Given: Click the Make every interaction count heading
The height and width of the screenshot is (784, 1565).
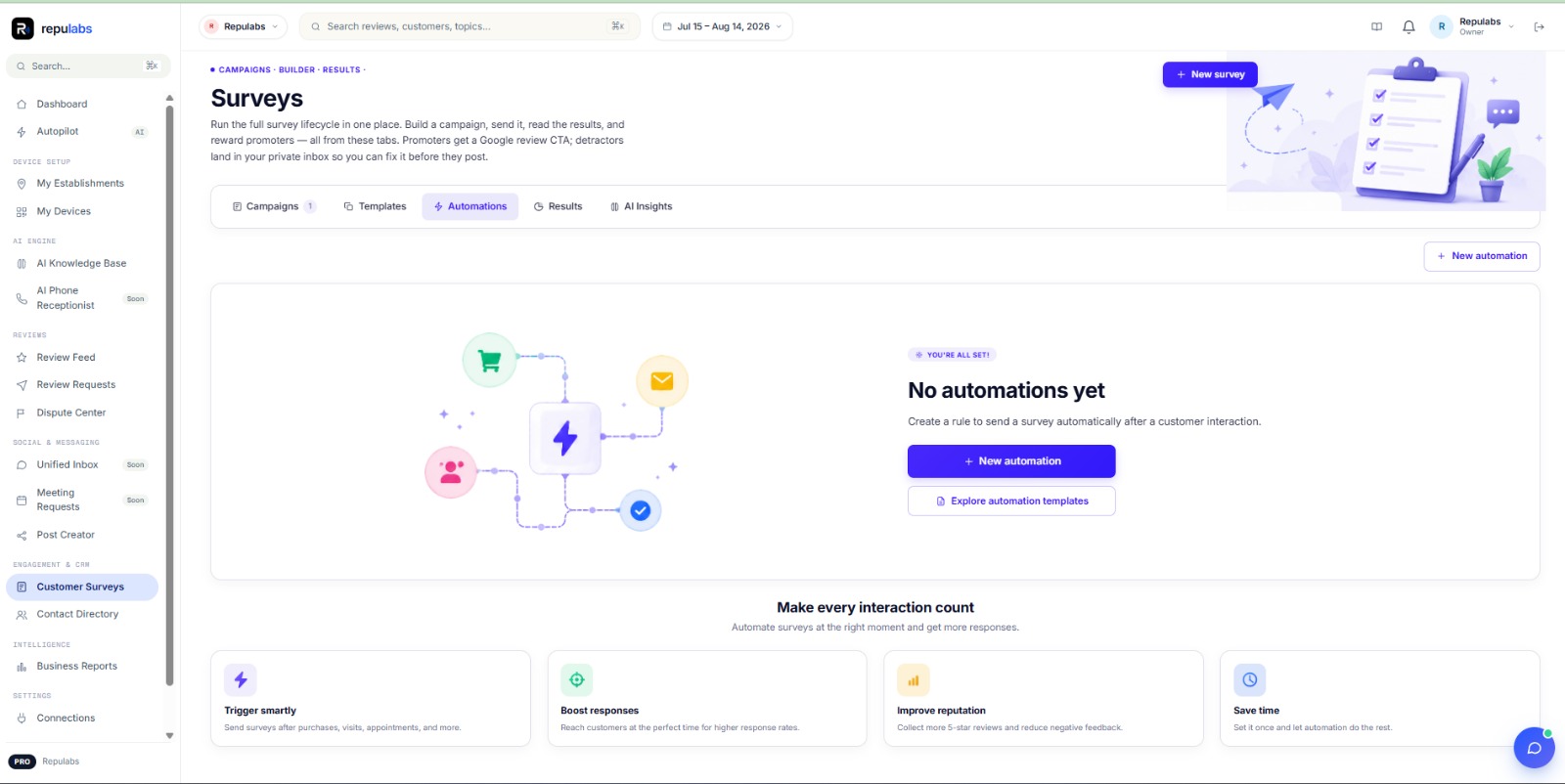Looking at the screenshot, I should pos(875,607).
